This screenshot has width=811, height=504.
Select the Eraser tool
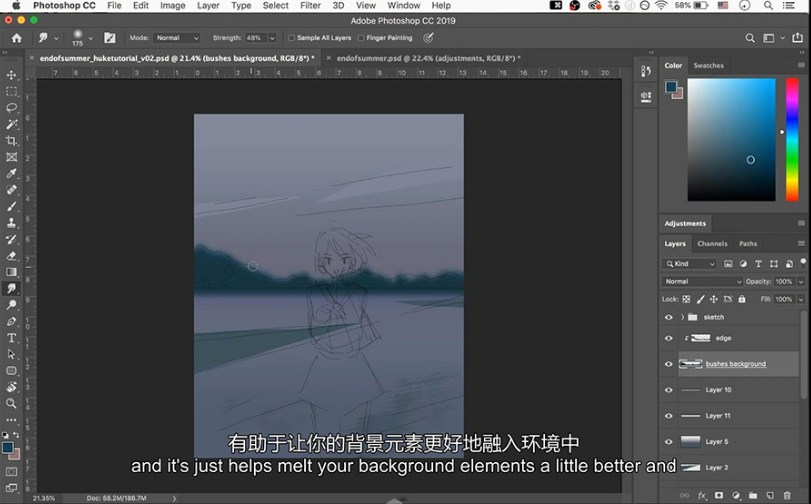click(11, 256)
